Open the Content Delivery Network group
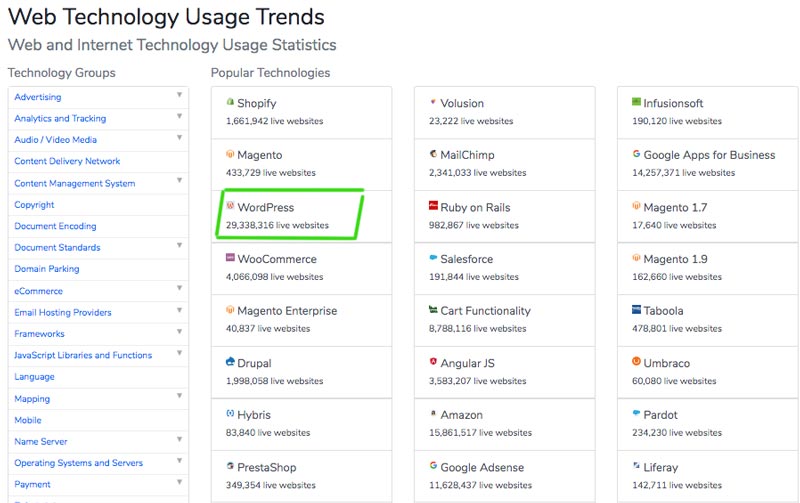The height and width of the screenshot is (503, 800). (x=67, y=161)
